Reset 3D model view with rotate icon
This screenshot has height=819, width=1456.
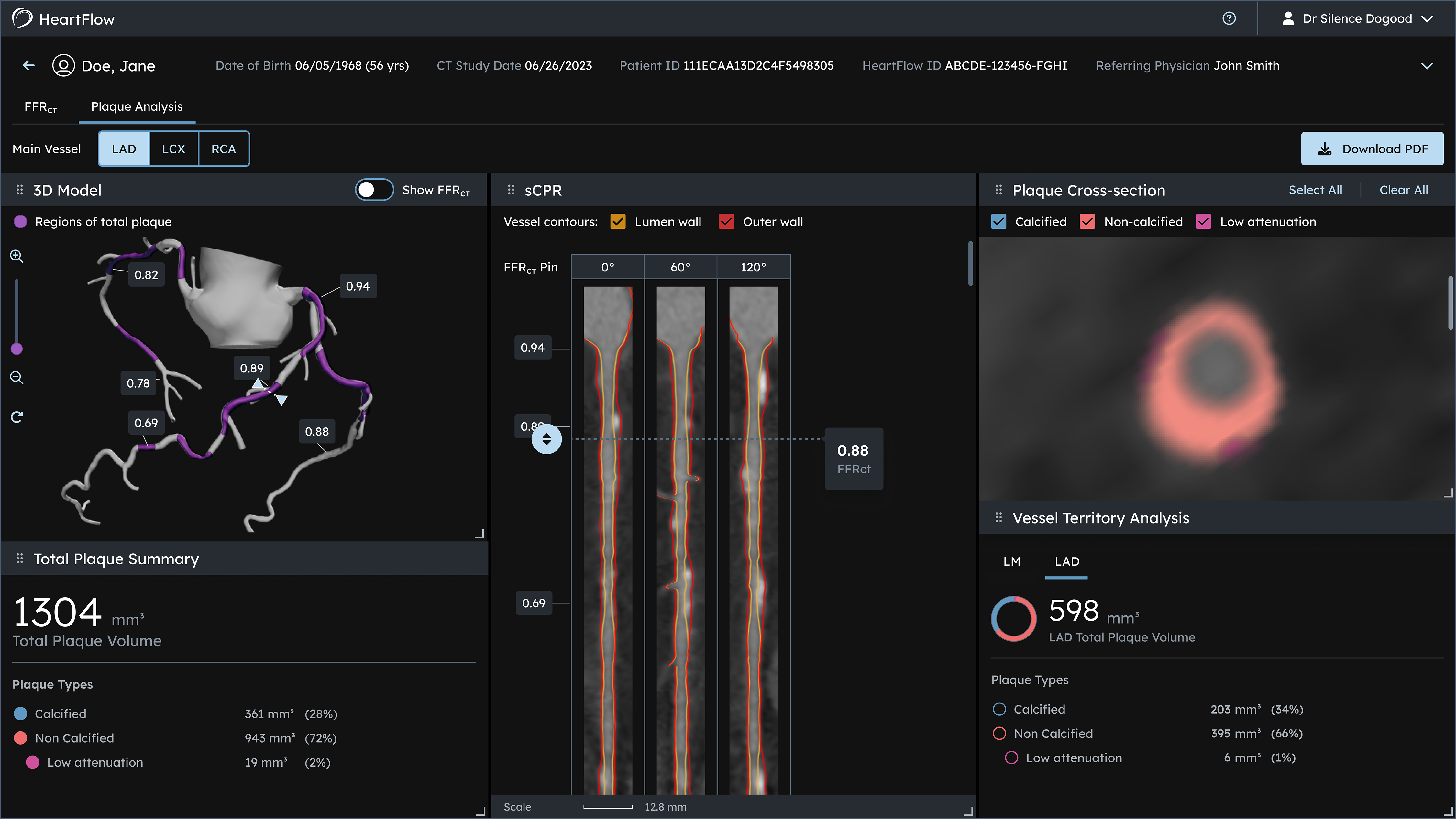tap(17, 417)
